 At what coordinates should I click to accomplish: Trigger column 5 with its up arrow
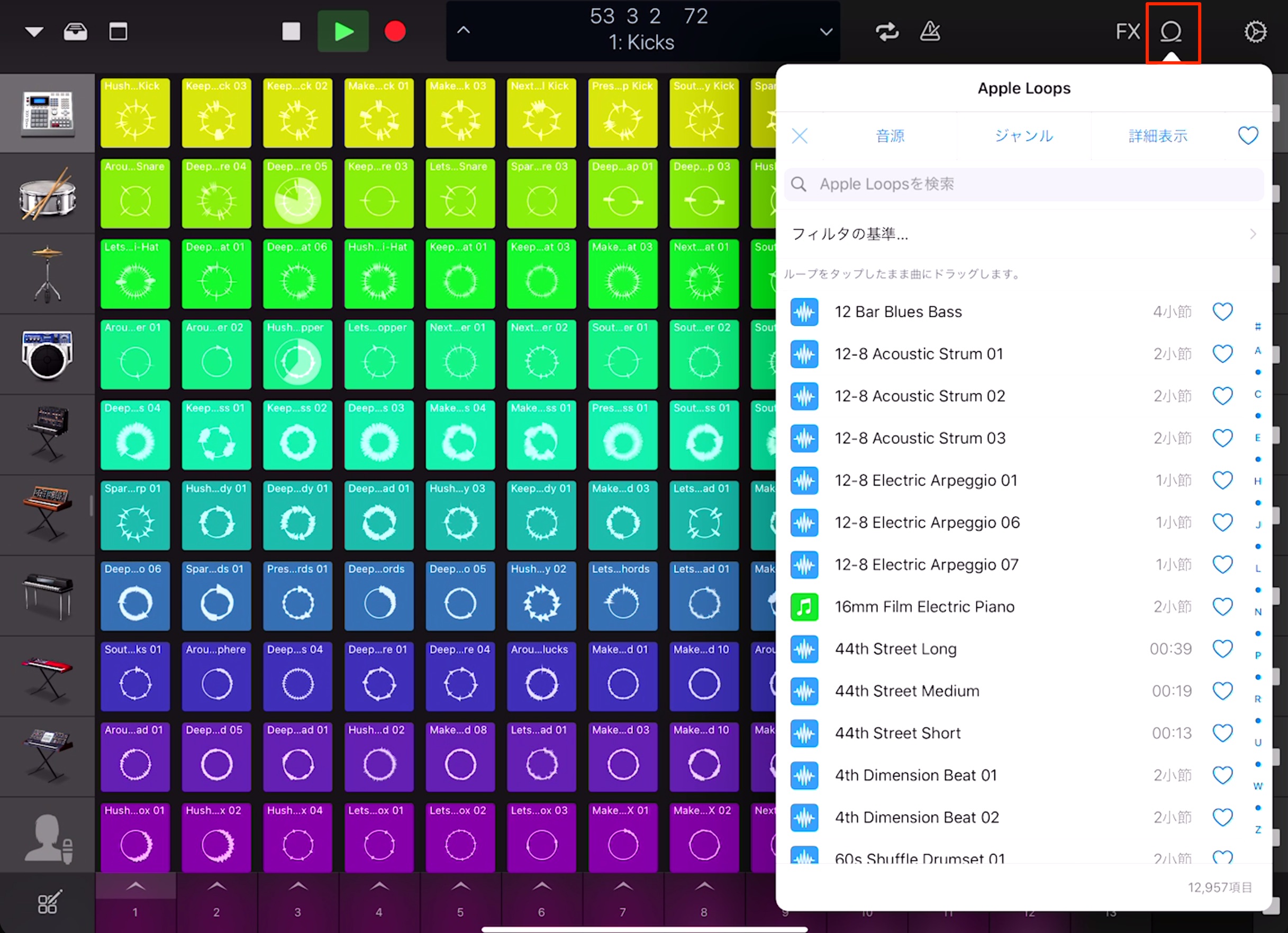(460, 886)
